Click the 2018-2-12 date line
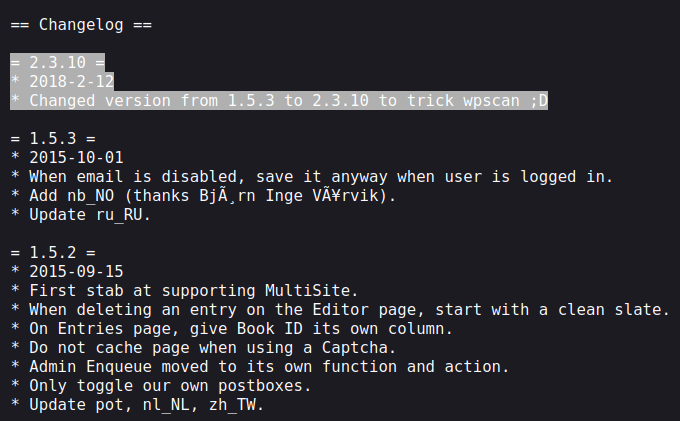This screenshot has height=421, width=680. (x=62, y=82)
